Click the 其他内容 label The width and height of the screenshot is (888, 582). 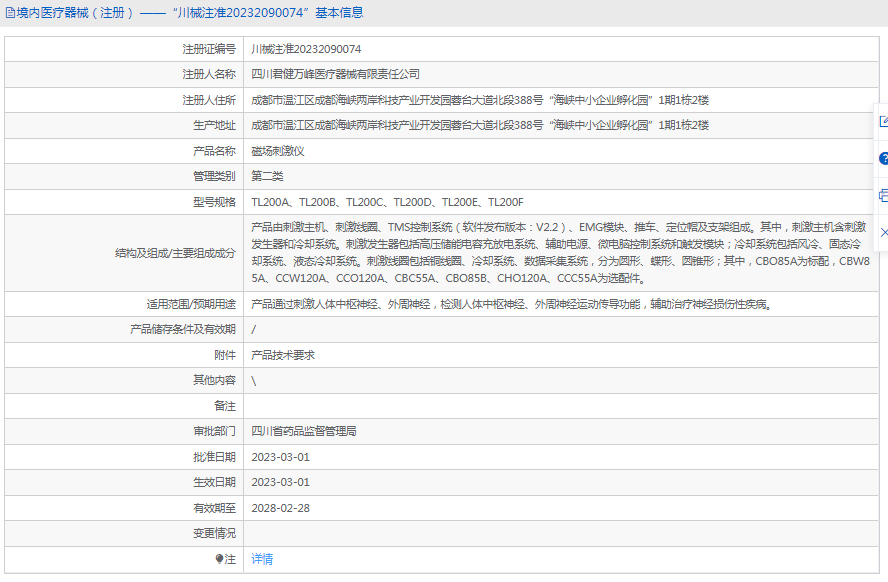[214, 380]
